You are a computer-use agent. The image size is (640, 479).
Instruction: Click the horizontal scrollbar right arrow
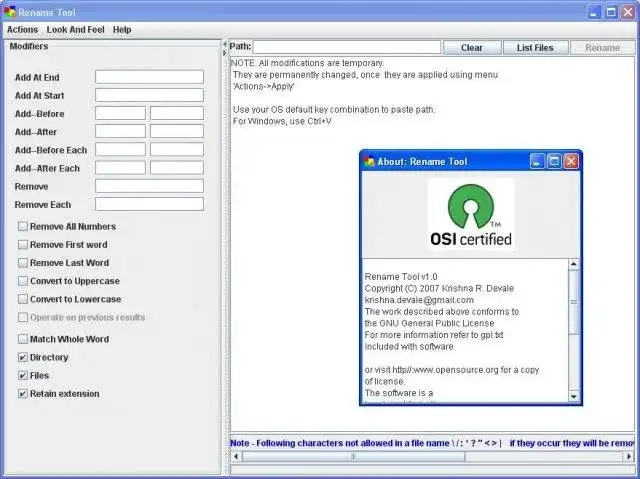[629, 457]
